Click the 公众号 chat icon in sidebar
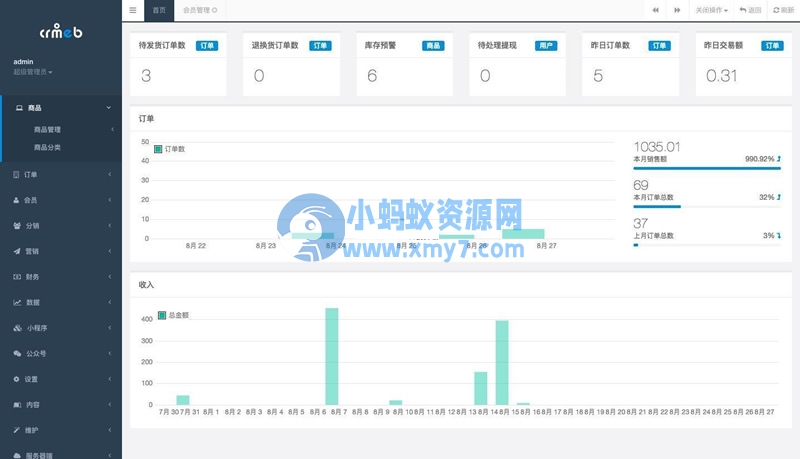This screenshot has height=459, width=800. click(x=17, y=353)
